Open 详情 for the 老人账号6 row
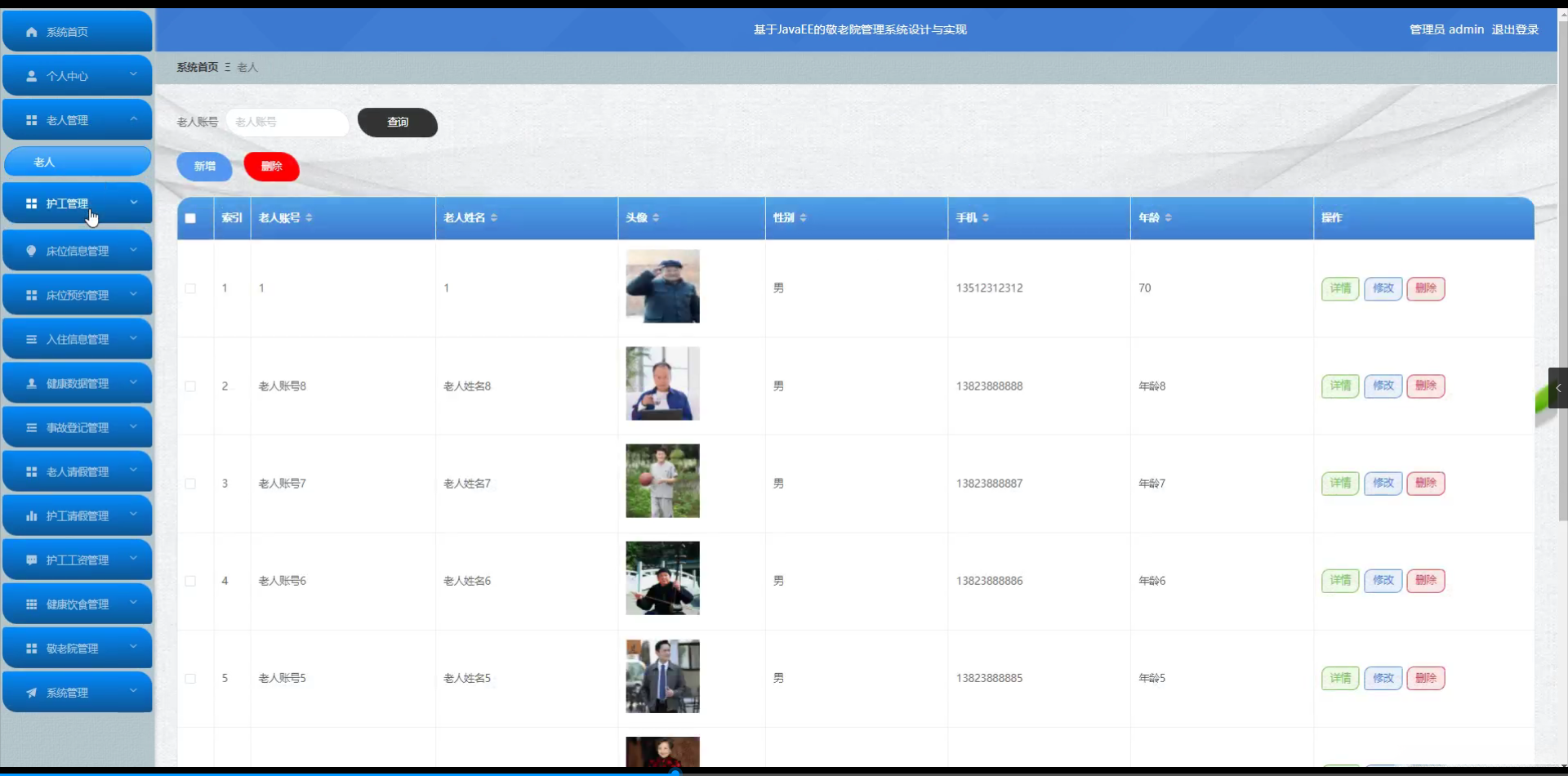Image resolution: width=1568 pixels, height=776 pixels. (1340, 580)
